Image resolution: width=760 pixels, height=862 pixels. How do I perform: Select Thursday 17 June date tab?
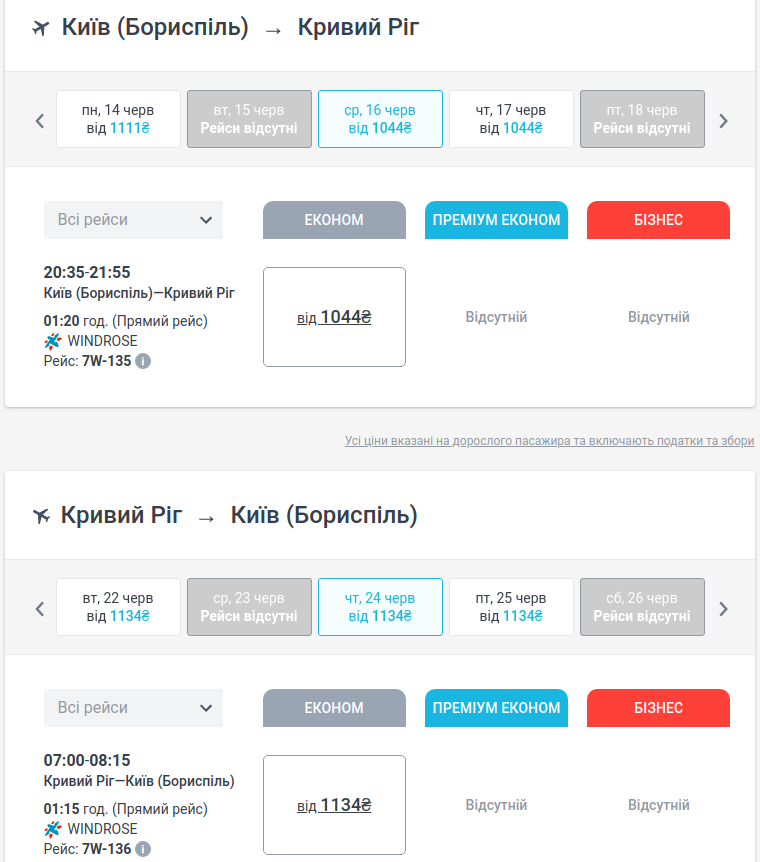click(x=511, y=119)
